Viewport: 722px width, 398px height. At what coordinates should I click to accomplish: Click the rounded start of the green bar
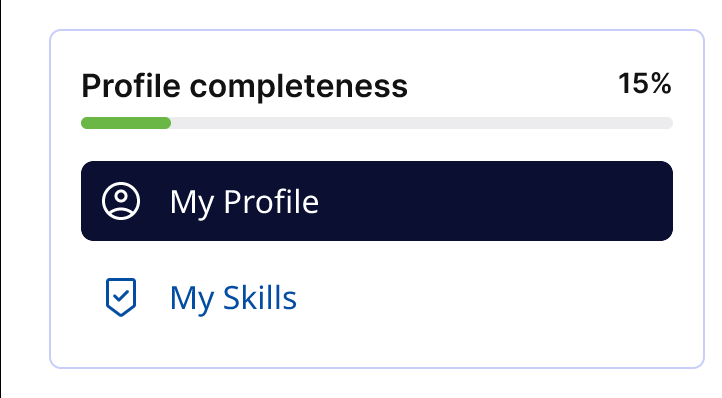(x=87, y=123)
